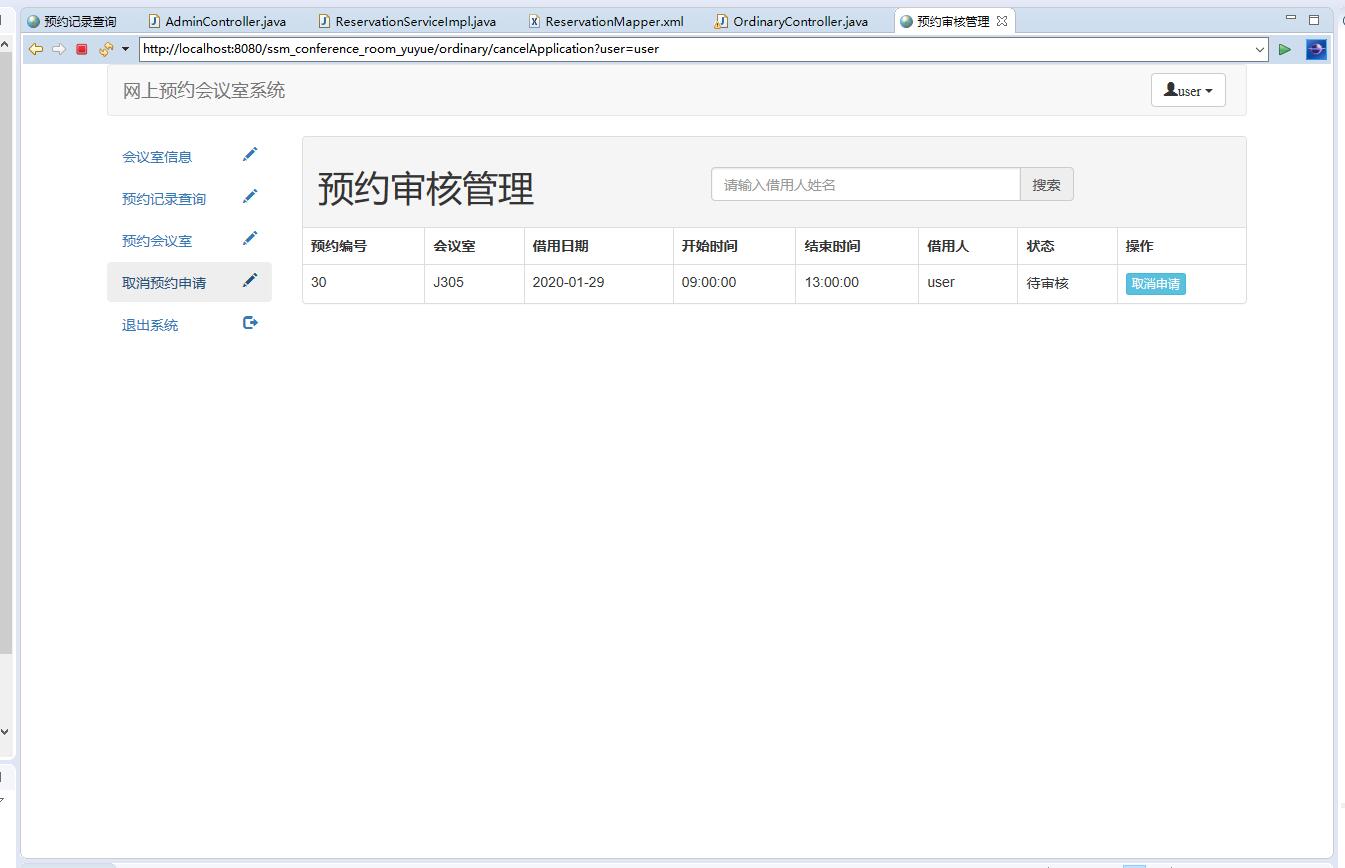Click the pencil icon beside 取消预约申请
This screenshot has height=868, width=1345.
(x=250, y=279)
